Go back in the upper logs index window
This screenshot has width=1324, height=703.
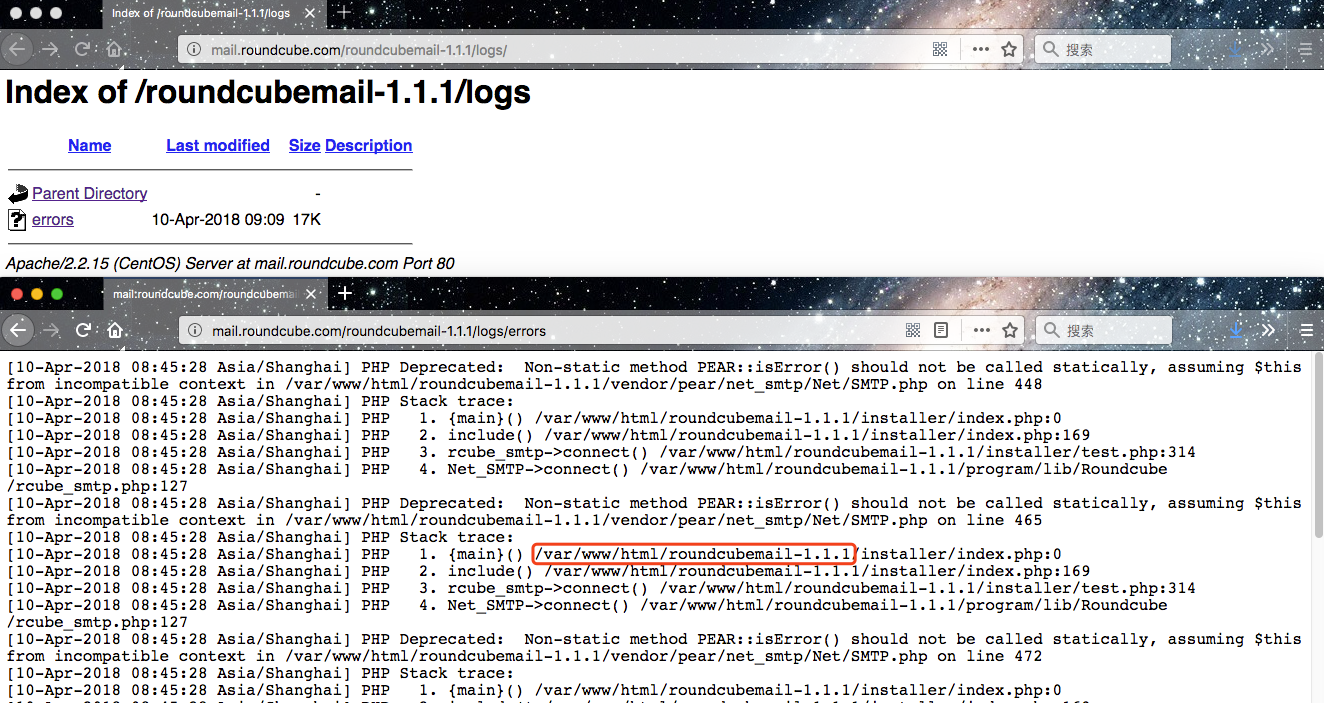[18, 49]
